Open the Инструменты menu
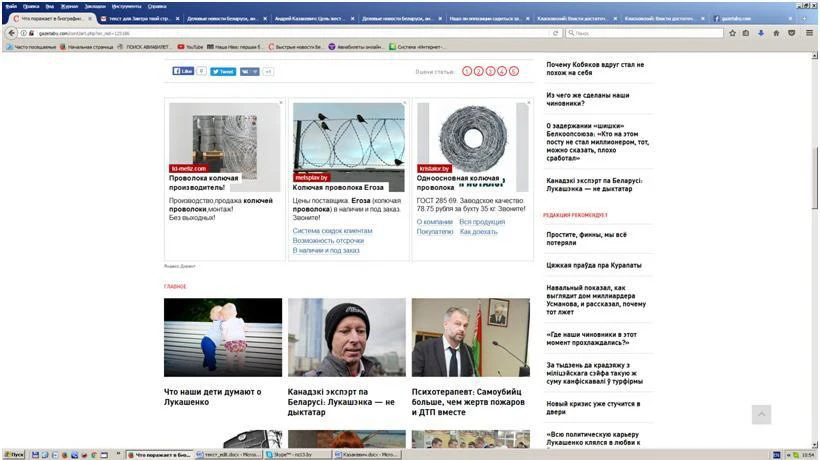The height and width of the screenshot is (460, 820). coord(127,6)
